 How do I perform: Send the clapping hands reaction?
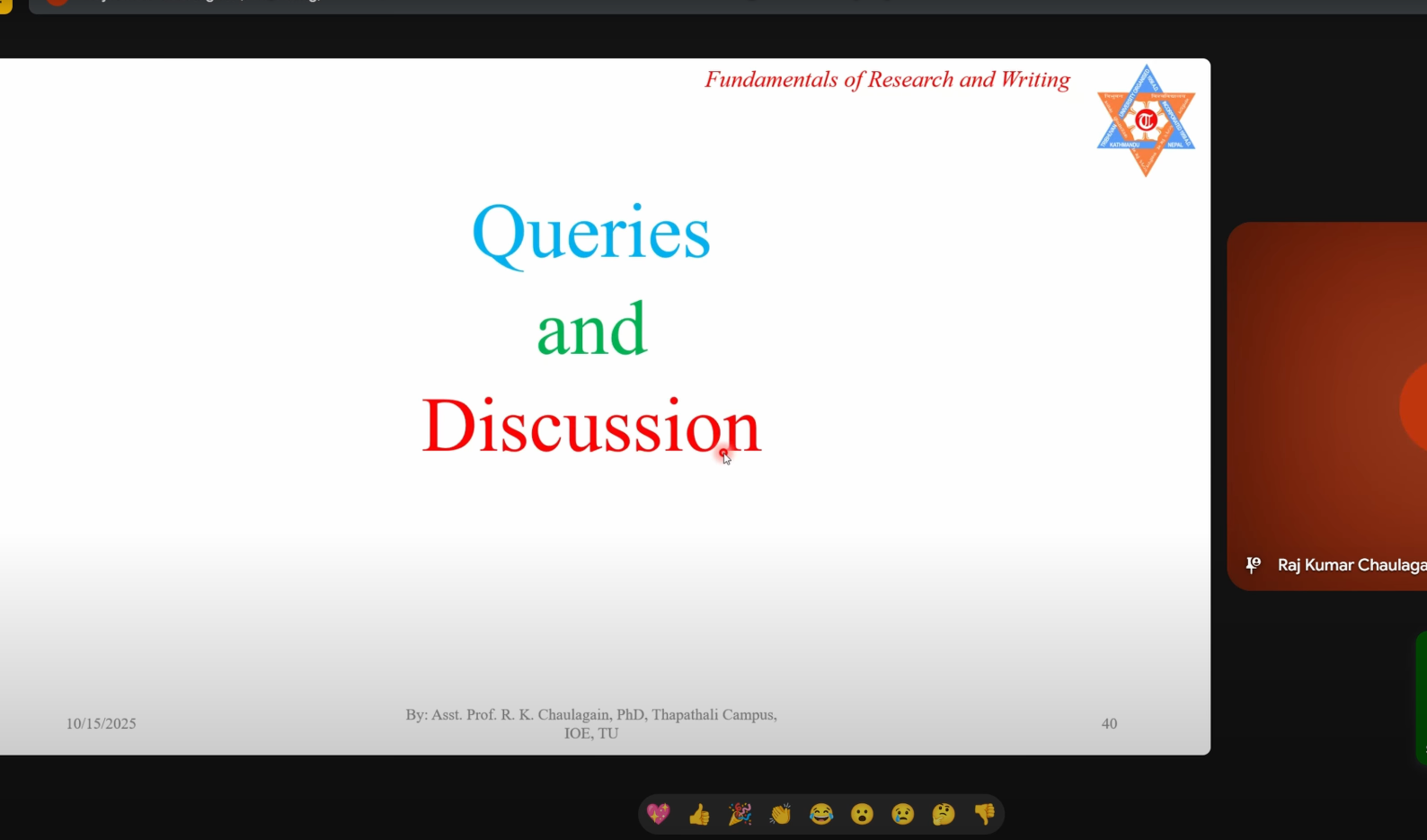coord(780,814)
